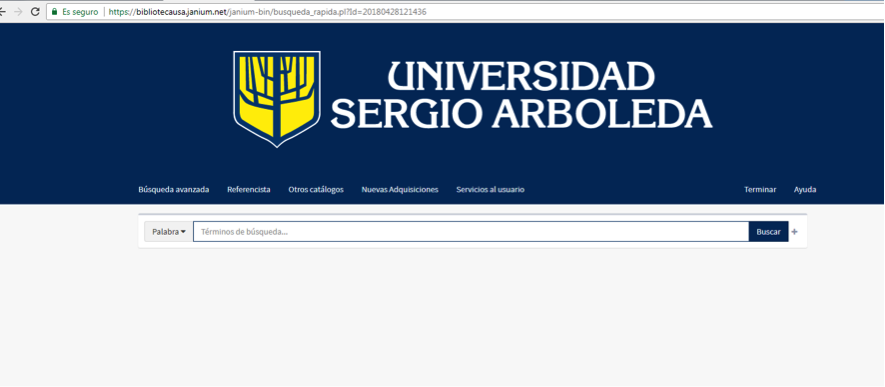Screen dimensions: 885x387
Task: Open Servicios al usuario menu item
Action: coord(490,190)
